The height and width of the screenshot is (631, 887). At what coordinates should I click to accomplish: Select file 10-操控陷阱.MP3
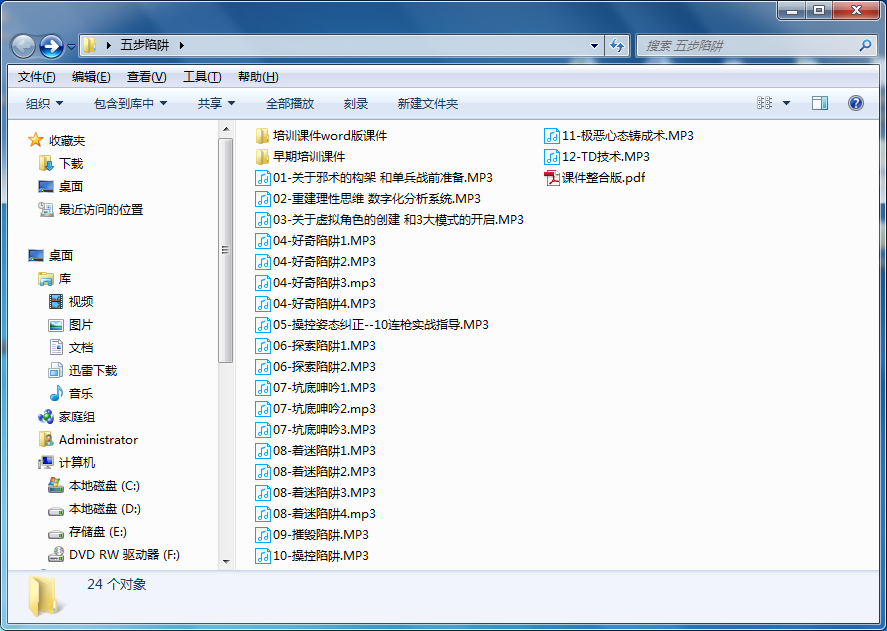coord(312,556)
